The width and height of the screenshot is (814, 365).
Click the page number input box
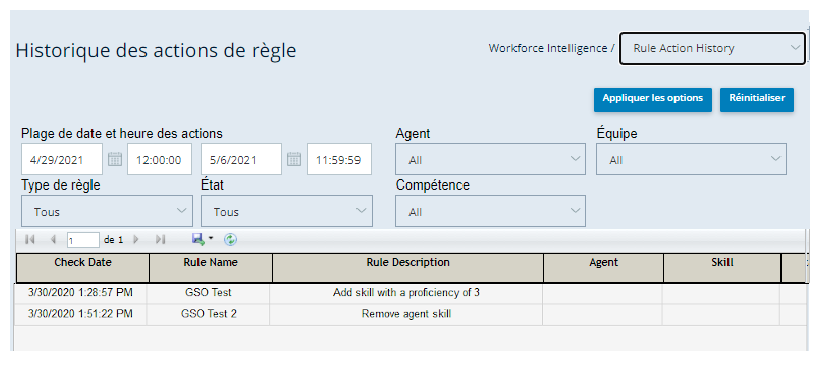tap(83, 240)
